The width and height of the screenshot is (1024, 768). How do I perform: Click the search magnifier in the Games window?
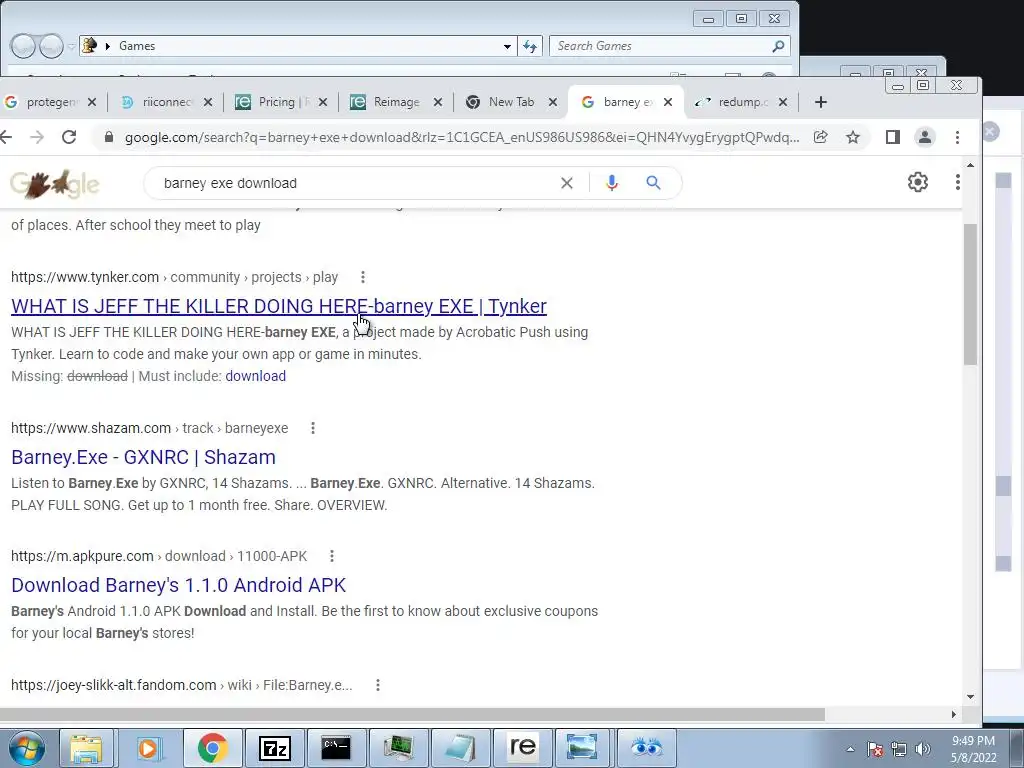(x=778, y=46)
